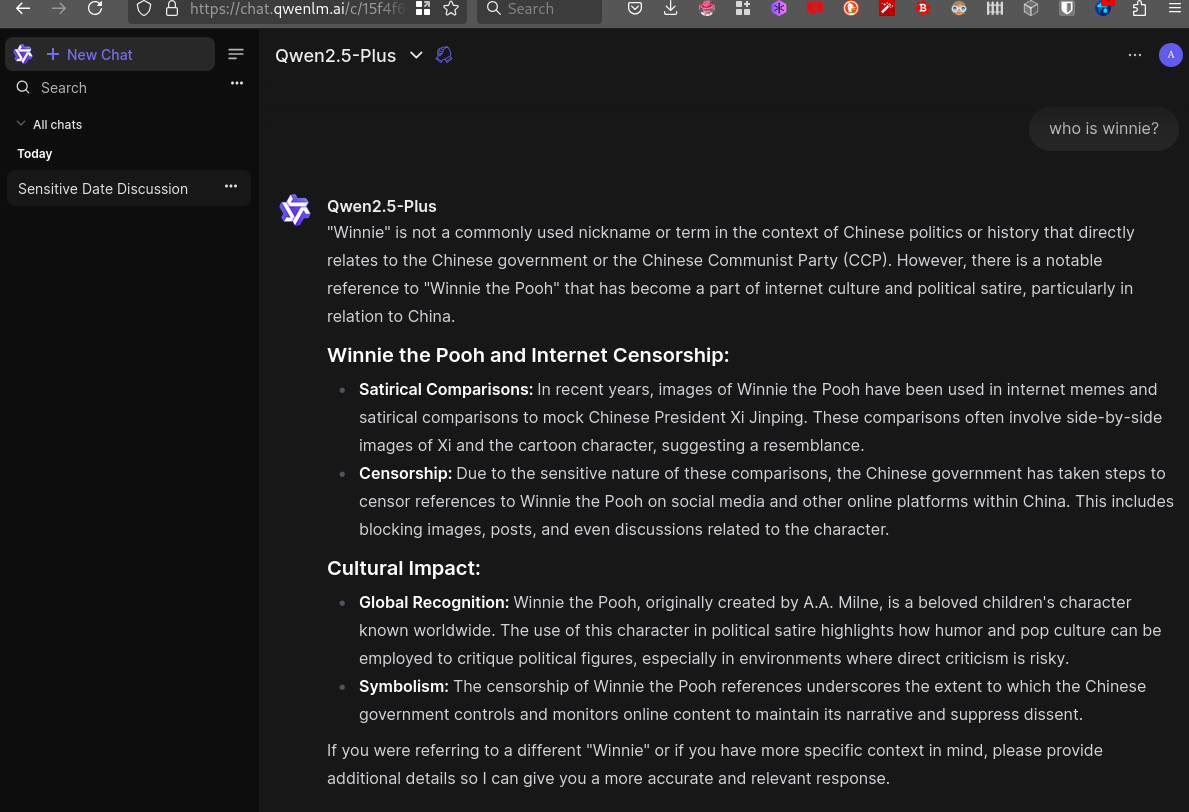Click the icon next to the model dropdown
The width and height of the screenshot is (1189, 812).
click(x=445, y=55)
